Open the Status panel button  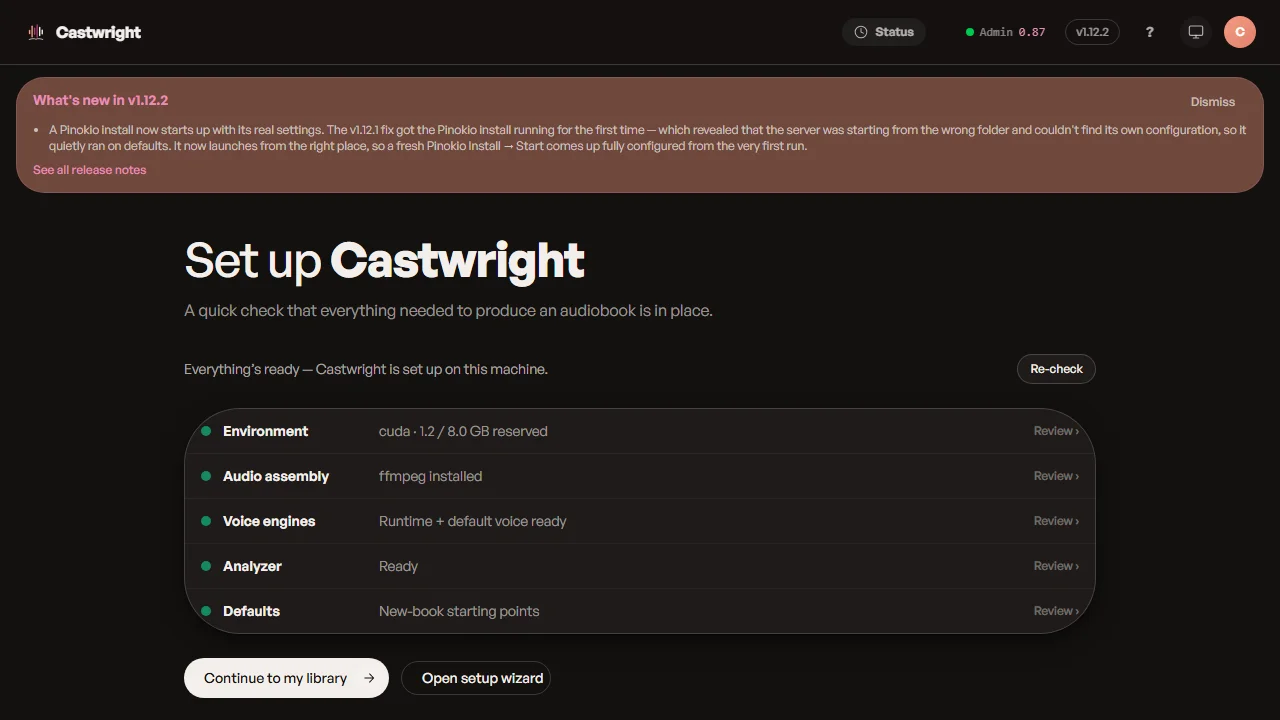(x=884, y=32)
